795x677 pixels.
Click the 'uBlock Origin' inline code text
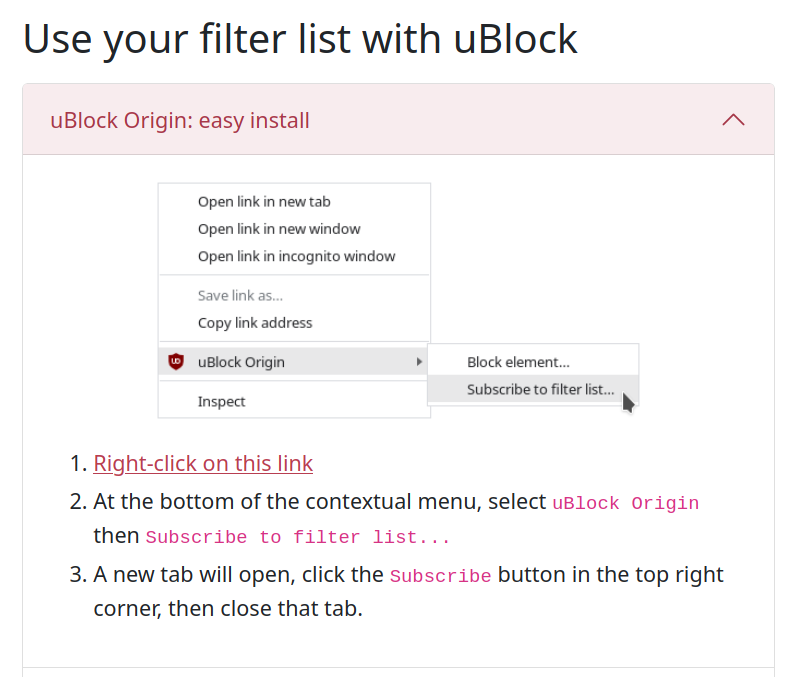(x=625, y=503)
